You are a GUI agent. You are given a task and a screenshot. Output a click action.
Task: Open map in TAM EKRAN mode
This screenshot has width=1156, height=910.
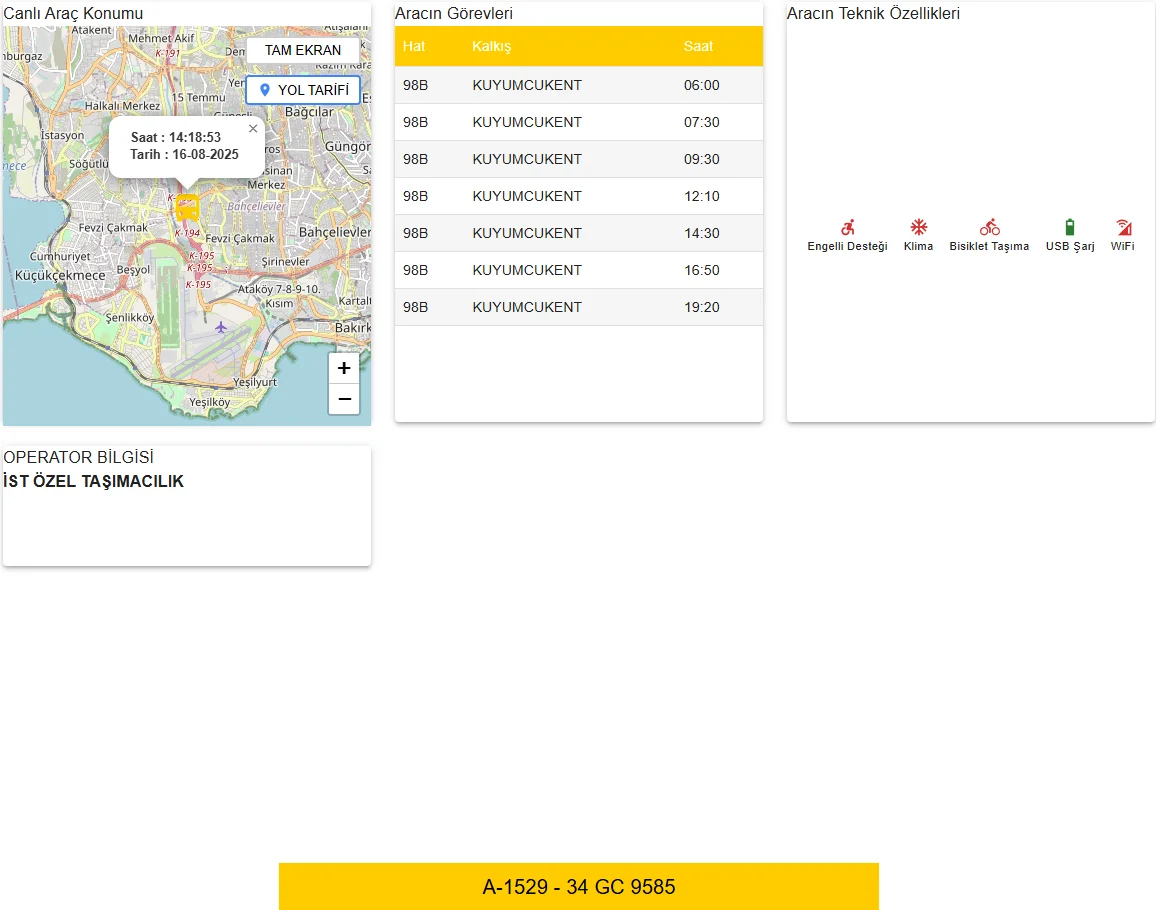(x=303, y=50)
